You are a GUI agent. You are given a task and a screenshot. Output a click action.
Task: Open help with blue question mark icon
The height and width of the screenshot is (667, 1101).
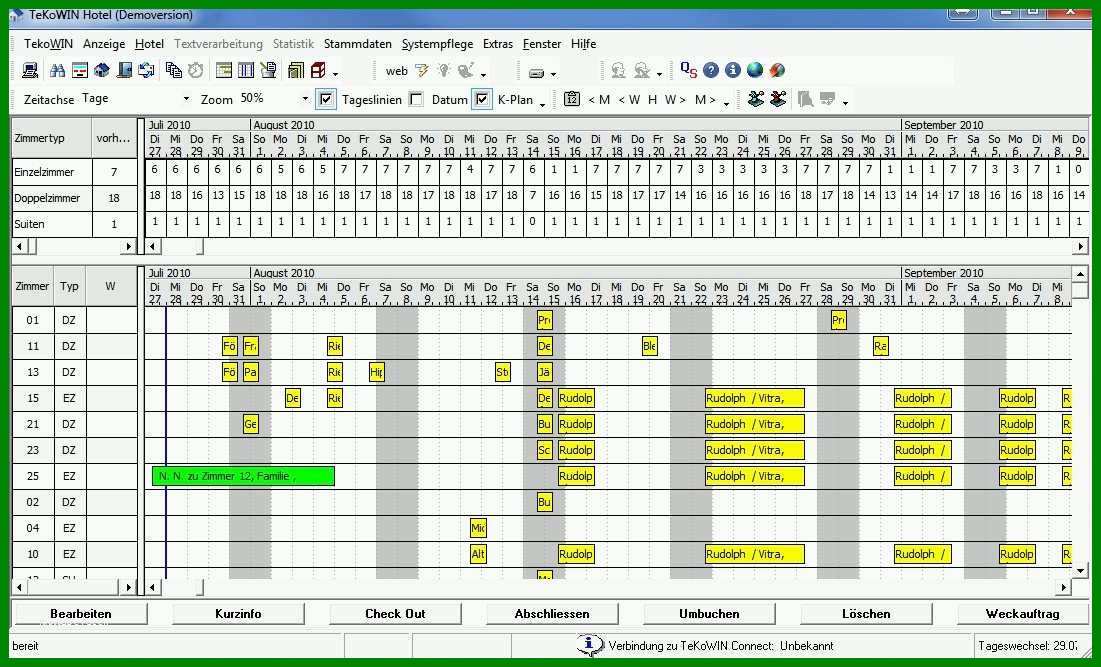click(x=711, y=70)
